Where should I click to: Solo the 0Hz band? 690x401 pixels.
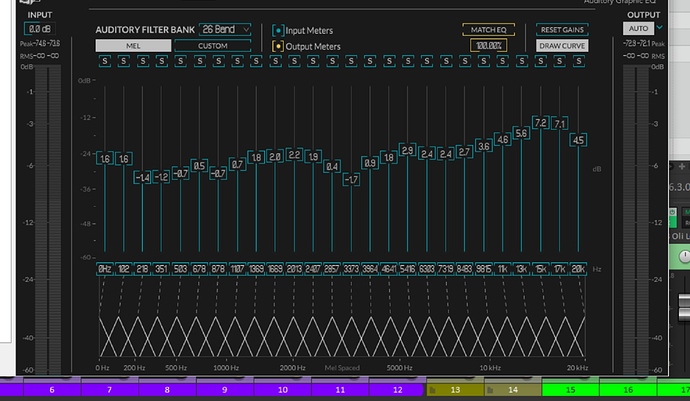click(105, 61)
